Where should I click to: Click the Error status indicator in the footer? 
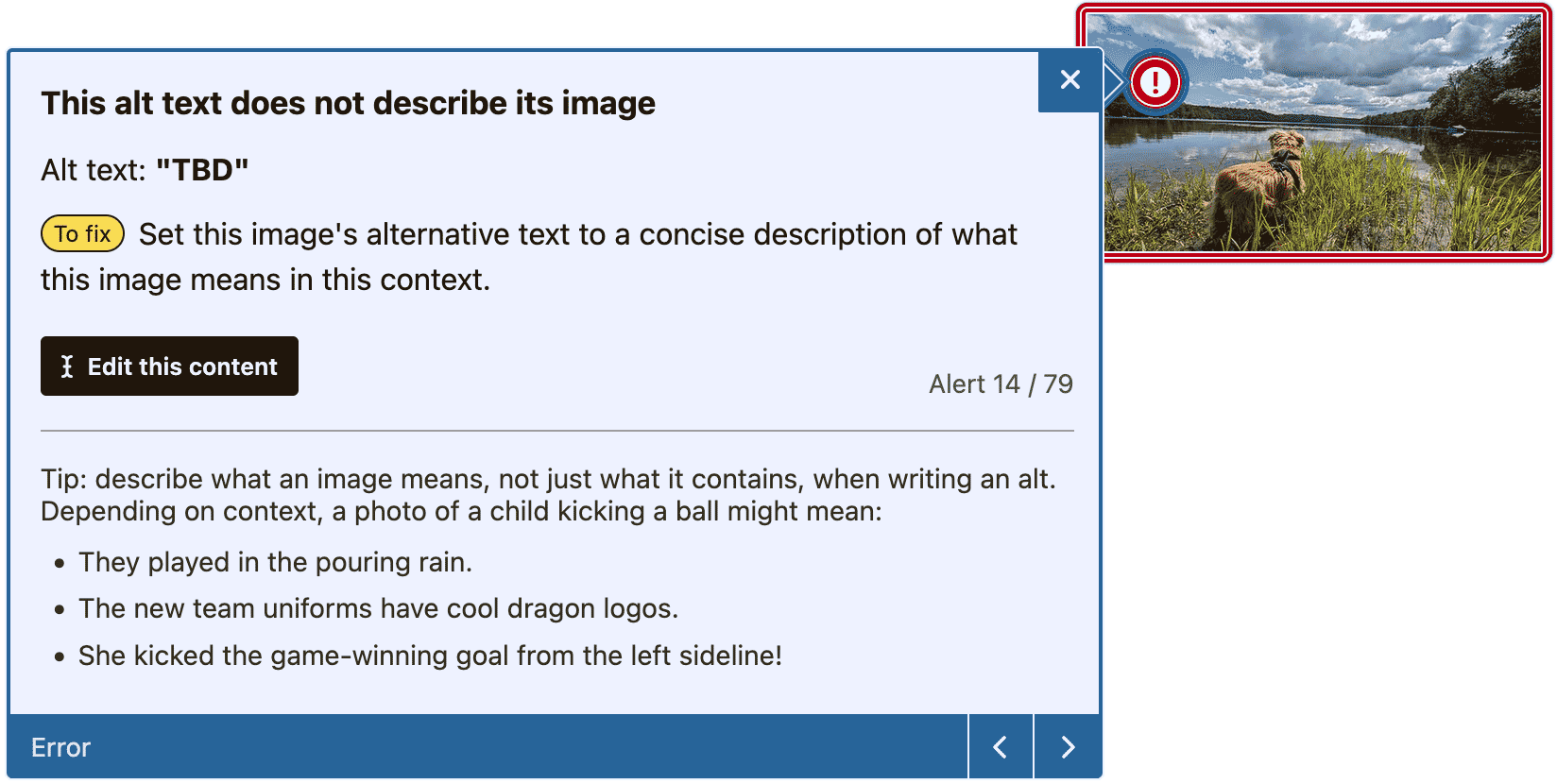coord(60,747)
